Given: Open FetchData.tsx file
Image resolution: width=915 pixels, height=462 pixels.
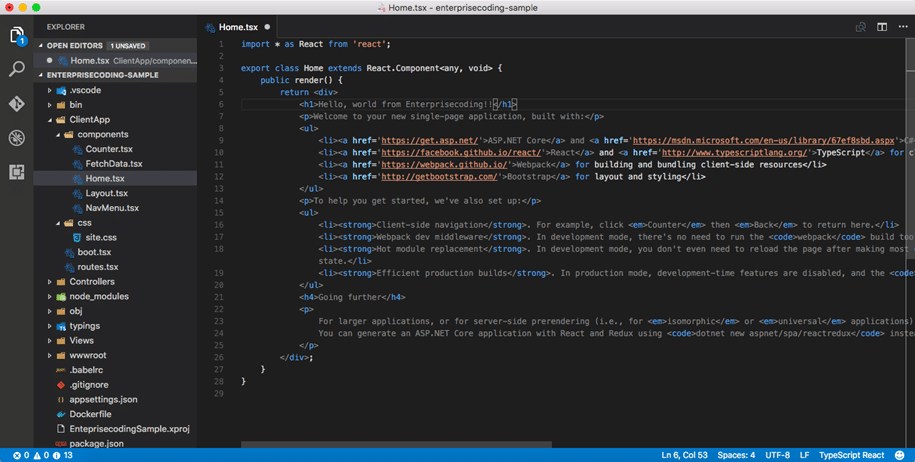Looking at the screenshot, I should (x=114, y=164).
